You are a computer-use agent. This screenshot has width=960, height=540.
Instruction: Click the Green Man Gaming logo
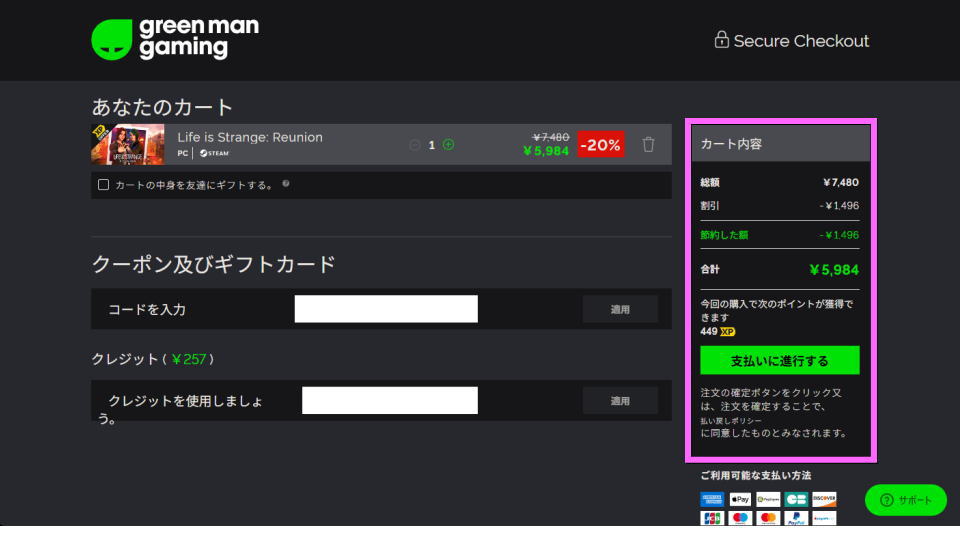(174, 39)
